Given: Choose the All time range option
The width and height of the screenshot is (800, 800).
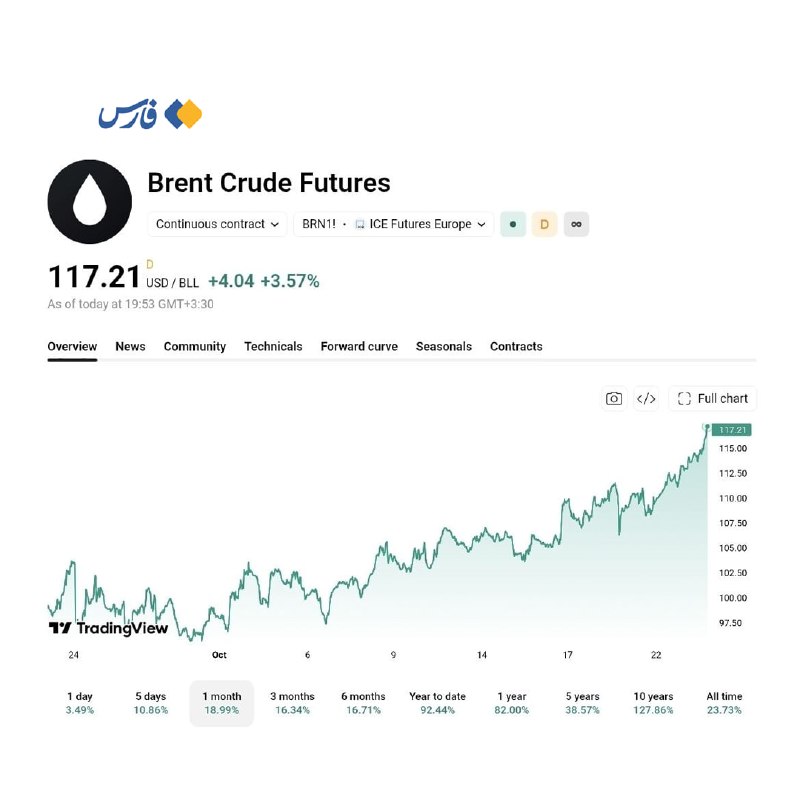Looking at the screenshot, I should [724, 703].
